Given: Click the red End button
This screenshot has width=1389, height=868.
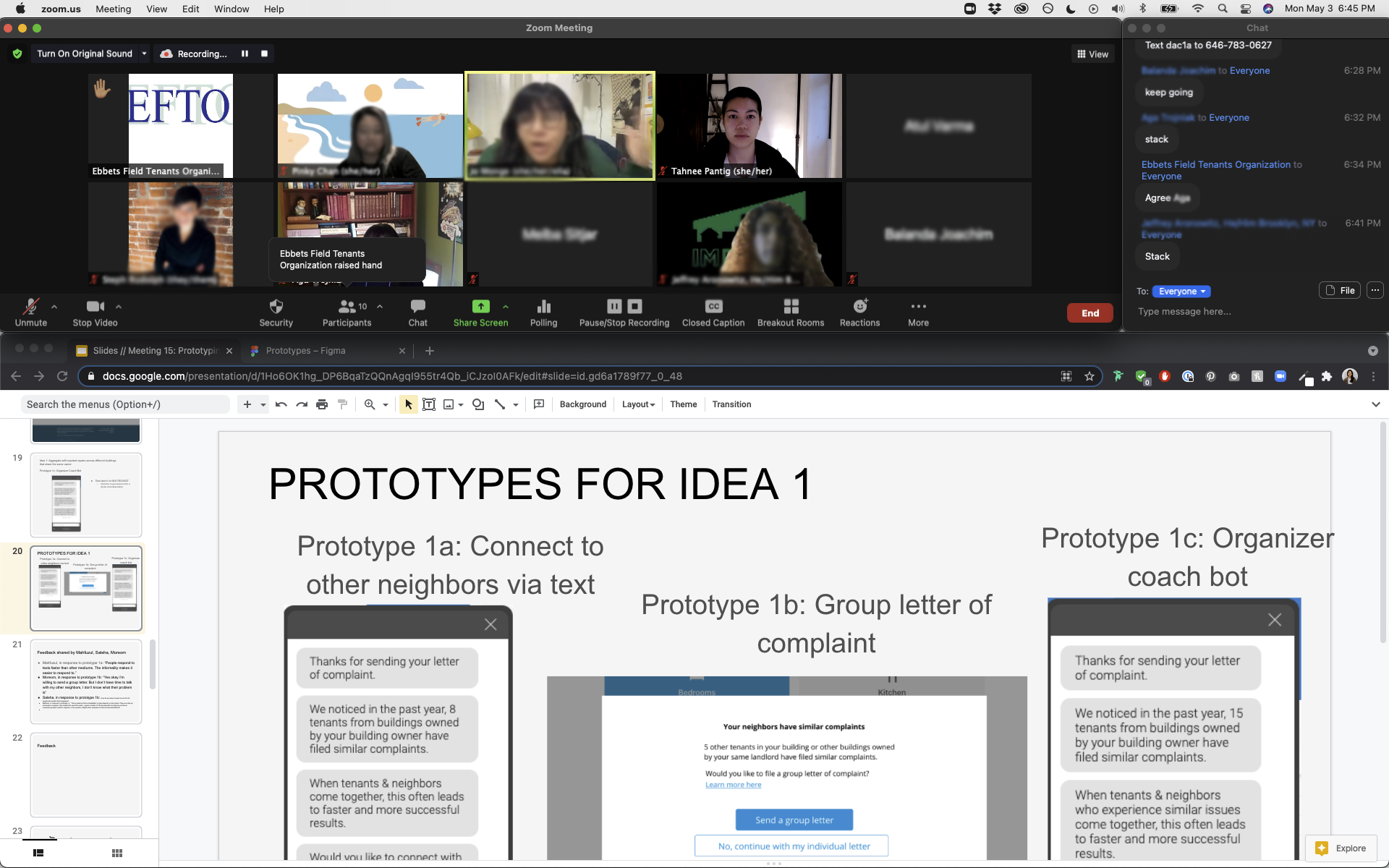Looking at the screenshot, I should [x=1089, y=313].
